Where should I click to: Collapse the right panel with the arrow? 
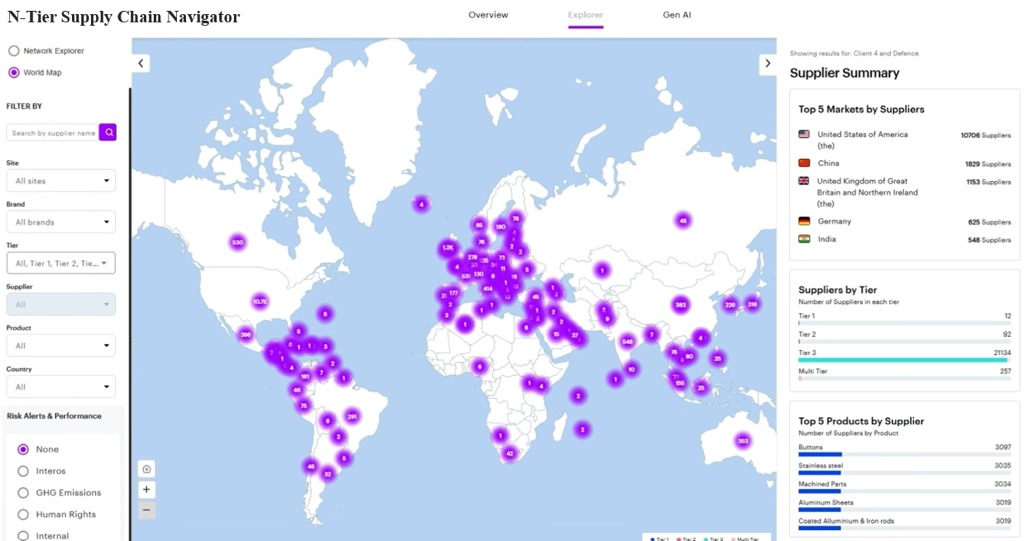click(x=767, y=63)
